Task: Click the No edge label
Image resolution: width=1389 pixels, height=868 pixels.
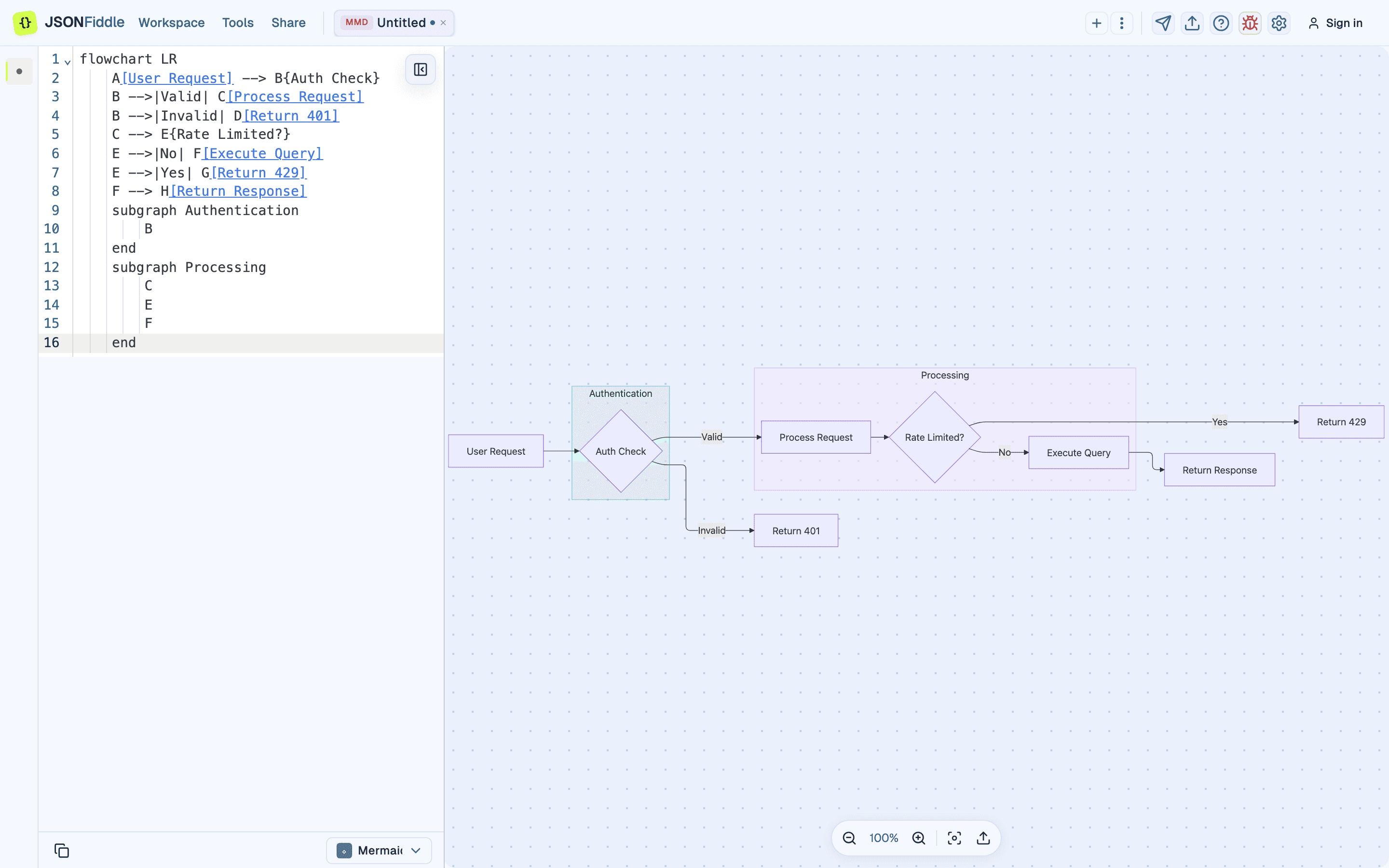Action: click(1005, 452)
